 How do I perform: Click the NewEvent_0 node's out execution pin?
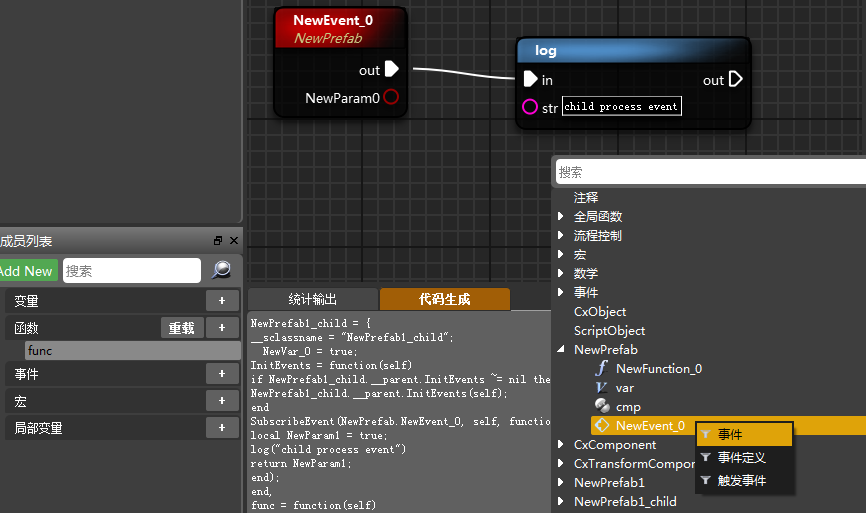point(391,69)
